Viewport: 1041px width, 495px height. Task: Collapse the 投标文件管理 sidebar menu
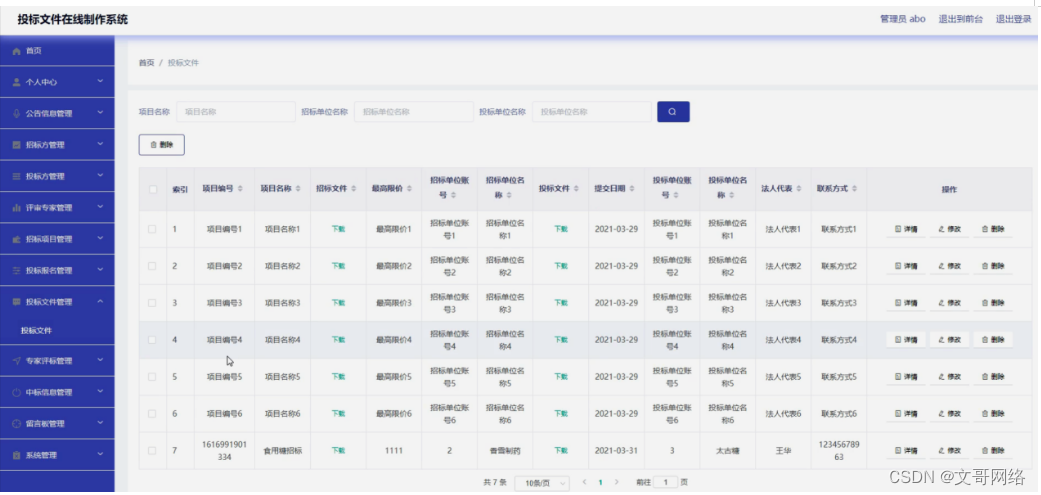(57, 302)
